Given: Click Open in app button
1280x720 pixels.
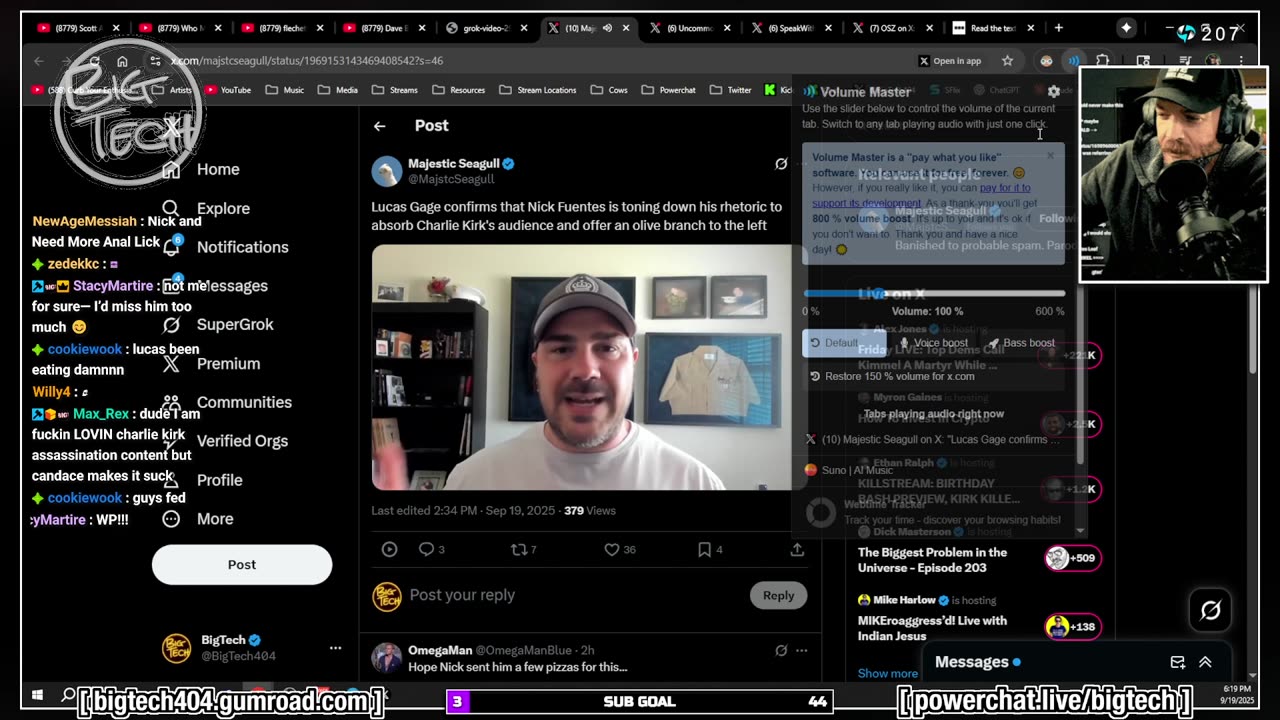Looking at the screenshot, I should pyautogui.click(x=950, y=61).
